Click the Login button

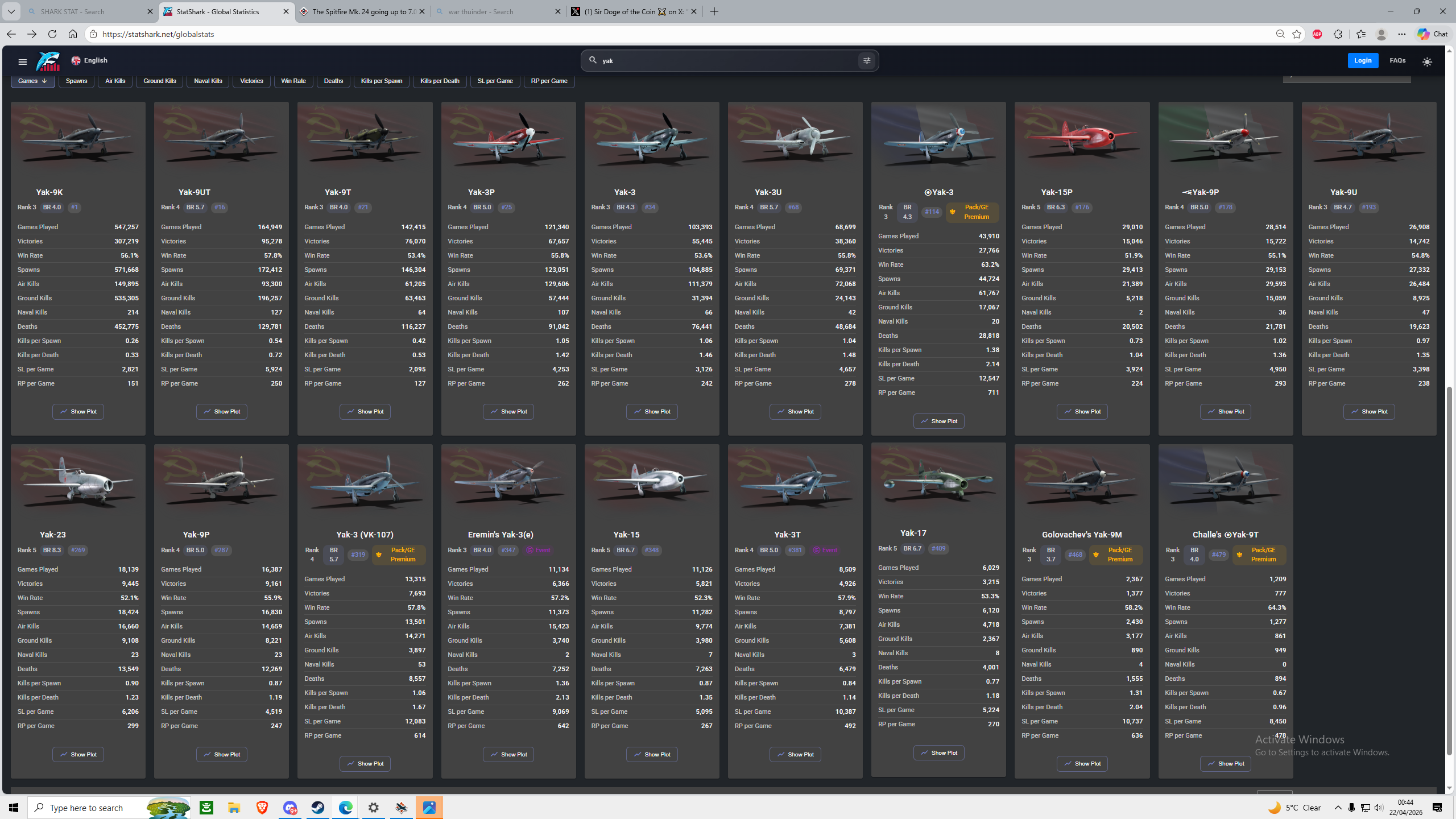[1363, 60]
